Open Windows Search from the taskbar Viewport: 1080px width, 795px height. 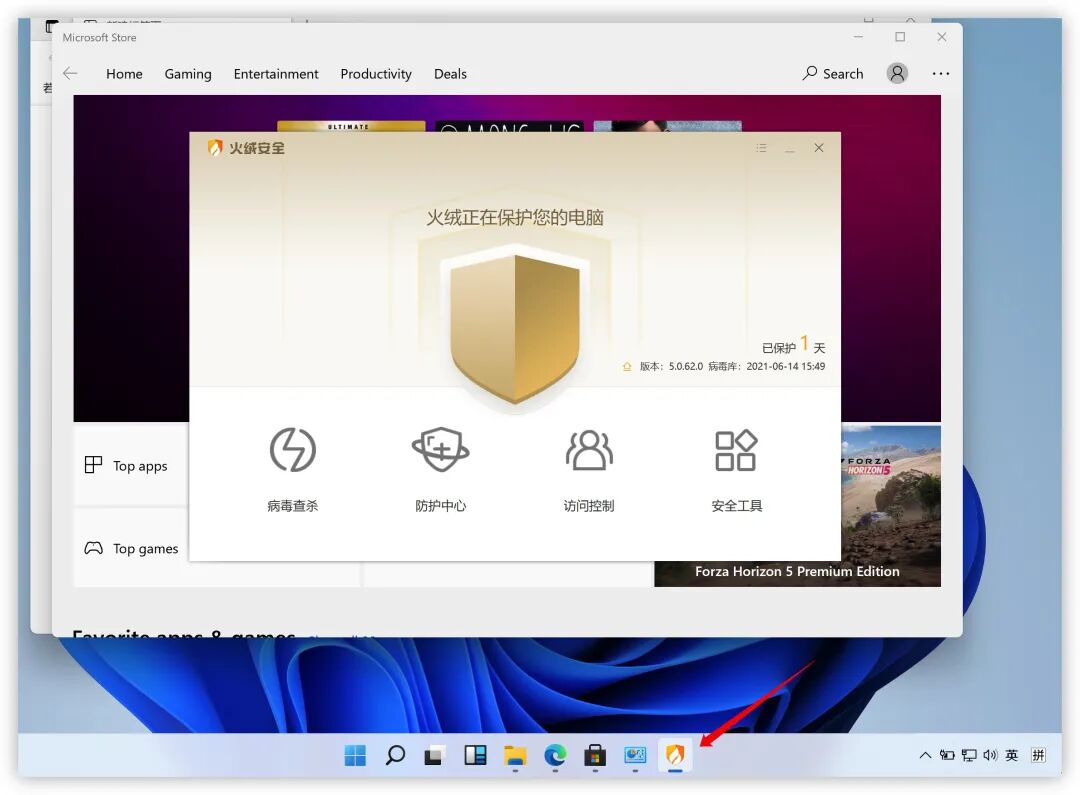tap(394, 755)
